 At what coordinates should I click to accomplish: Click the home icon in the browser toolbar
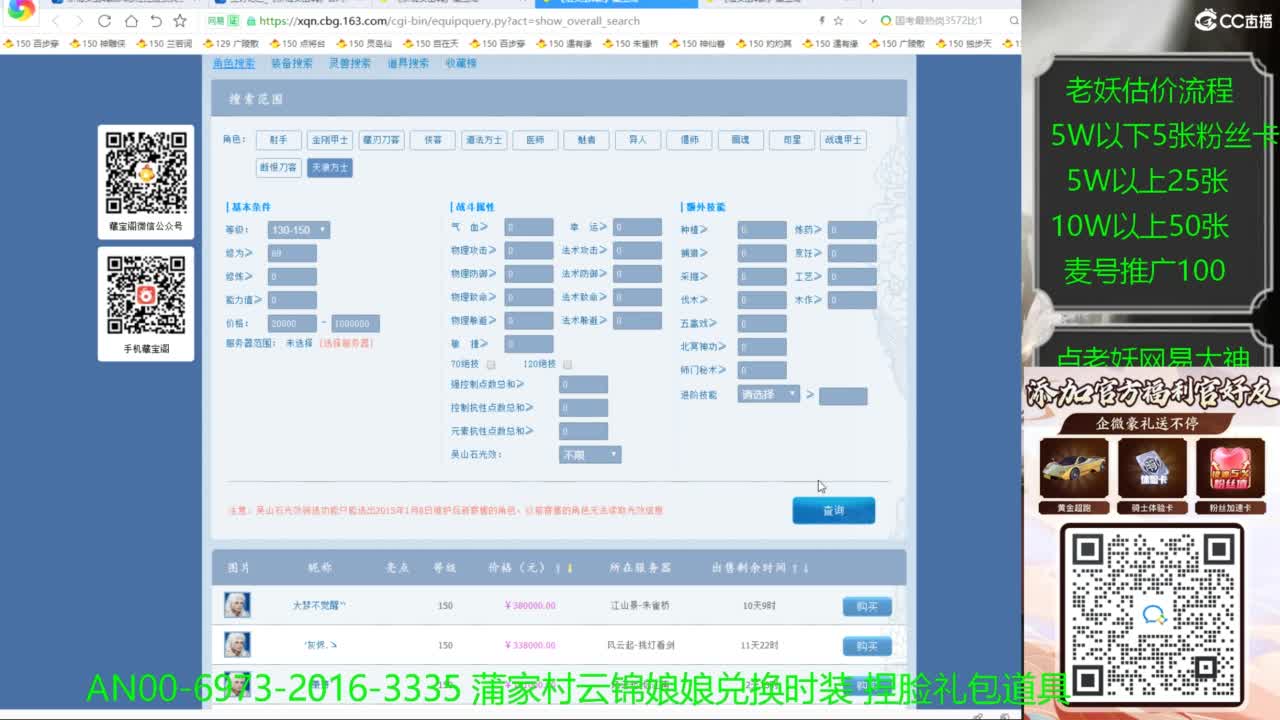[132, 20]
